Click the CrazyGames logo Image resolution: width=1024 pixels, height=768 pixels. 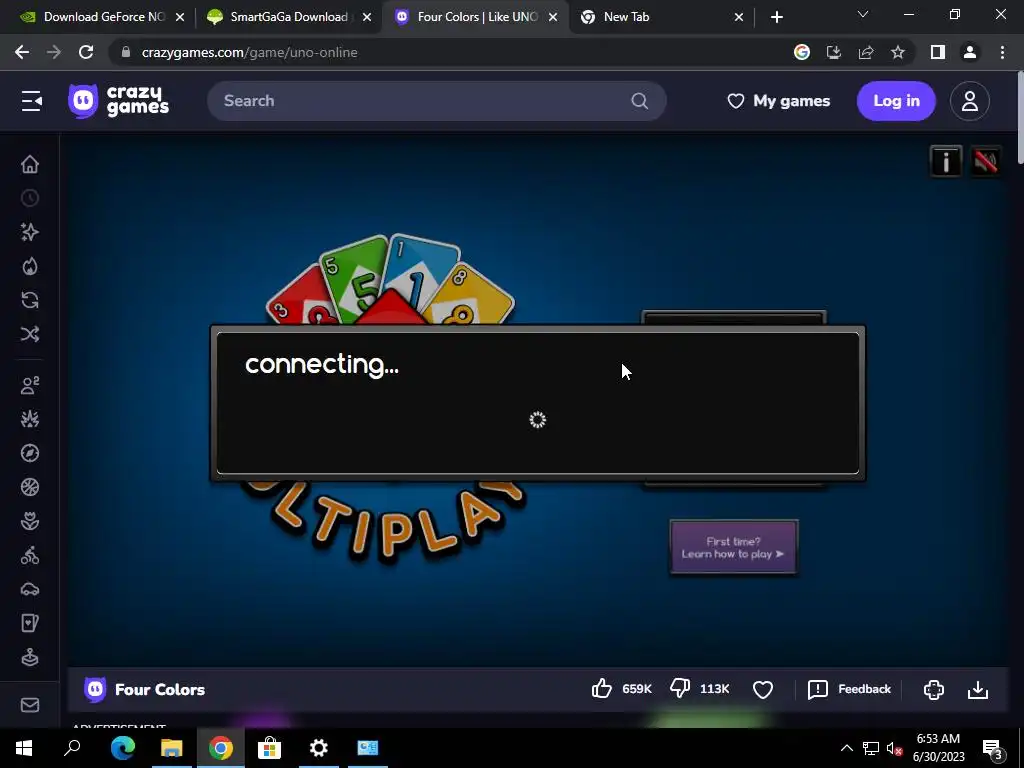coord(119,101)
